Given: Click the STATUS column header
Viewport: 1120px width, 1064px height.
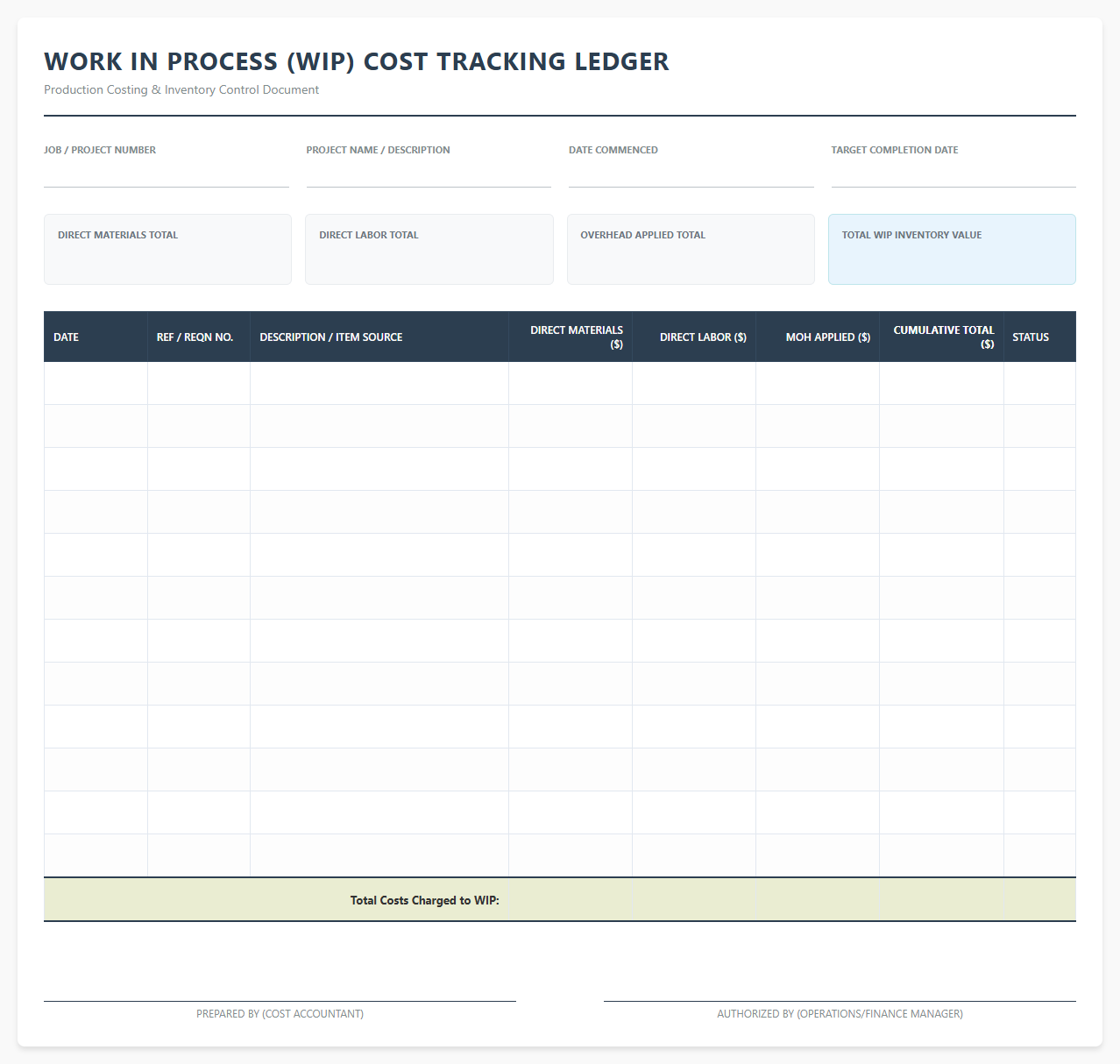Looking at the screenshot, I should coord(1040,337).
